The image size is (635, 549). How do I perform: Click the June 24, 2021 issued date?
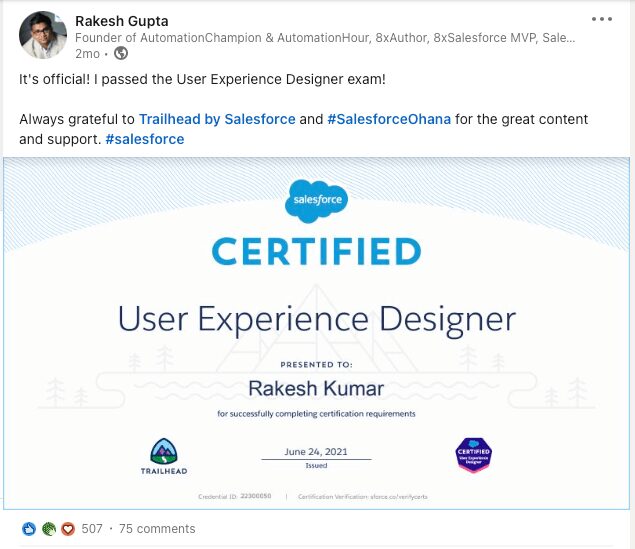316,451
